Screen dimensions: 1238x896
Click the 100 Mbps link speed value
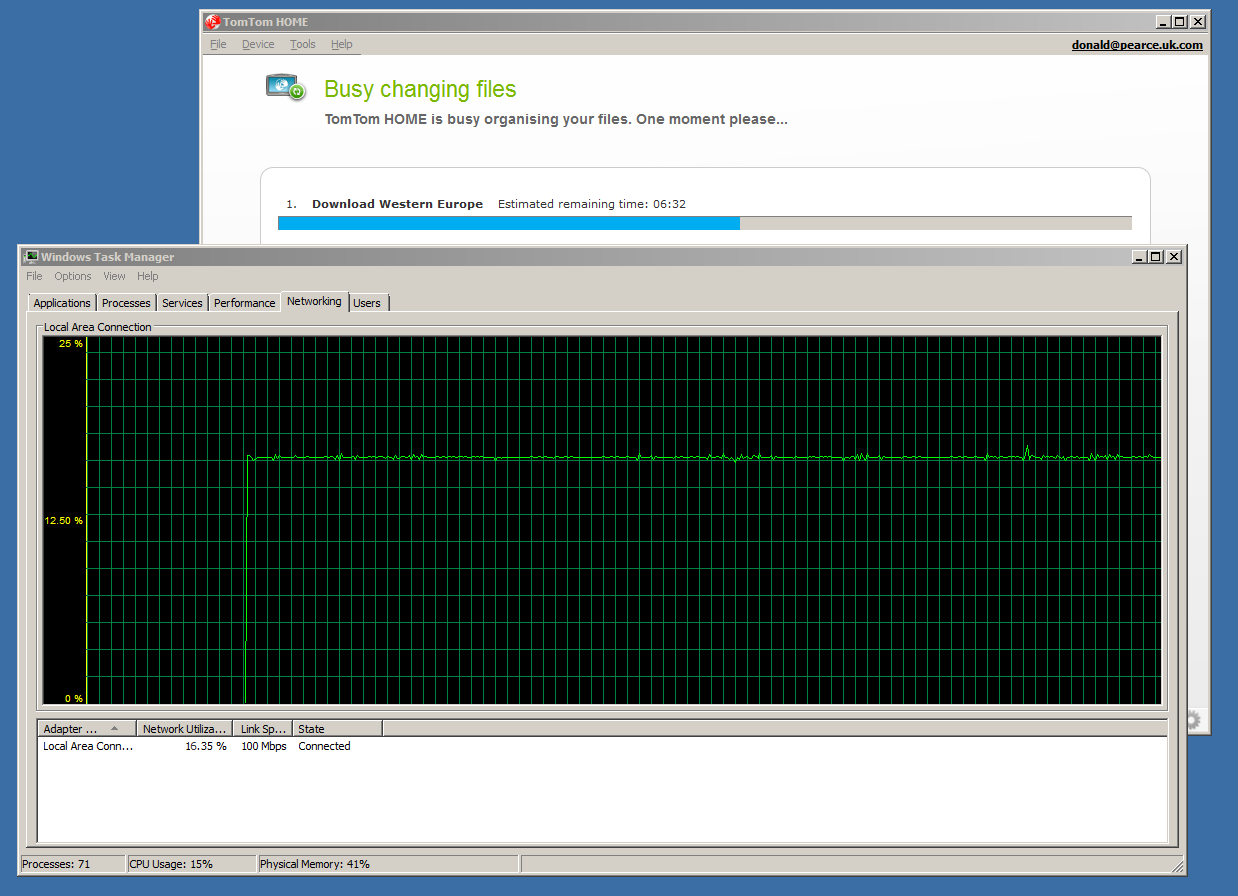tap(264, 746)
